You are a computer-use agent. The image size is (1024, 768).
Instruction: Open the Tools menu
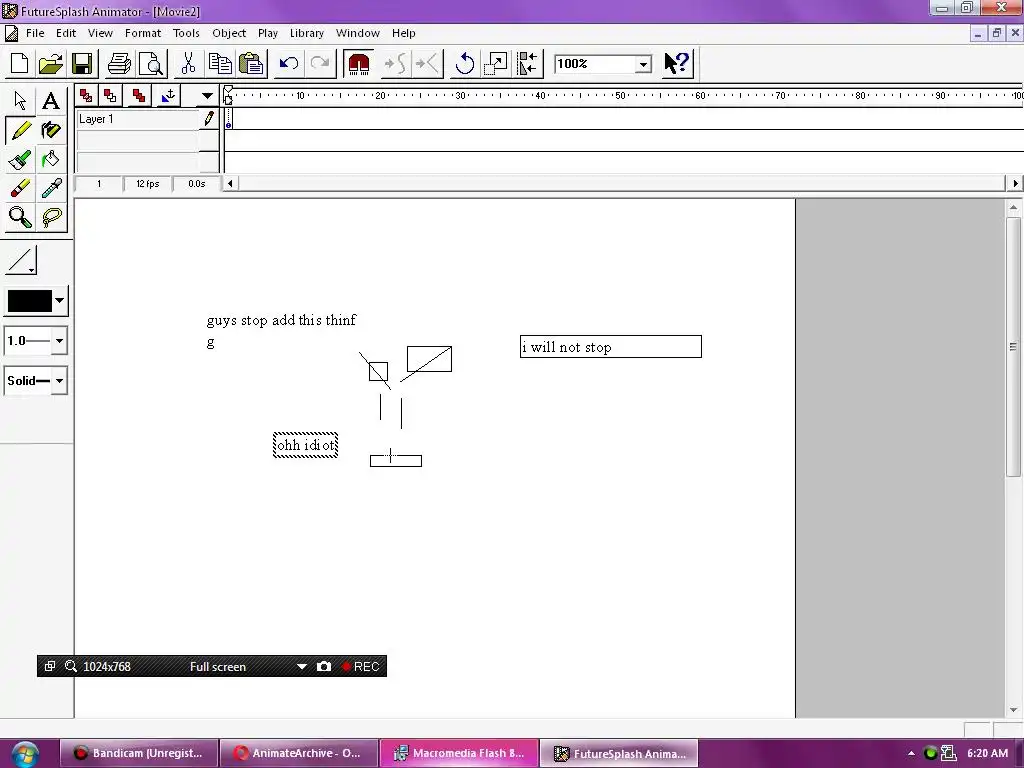pyautogui.click(x=186, y=33)
